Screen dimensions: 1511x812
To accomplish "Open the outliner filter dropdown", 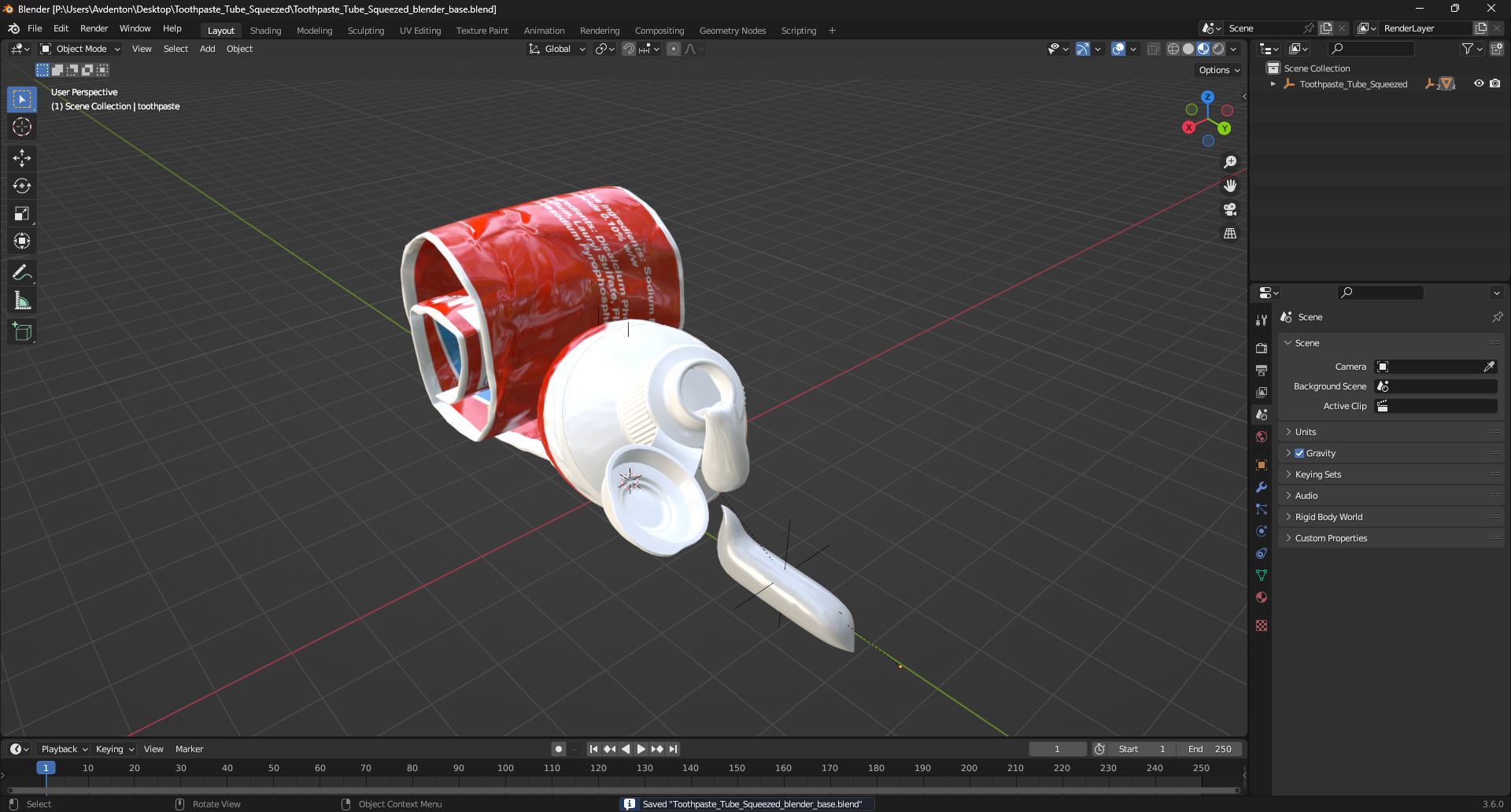I will (1472, 49).
